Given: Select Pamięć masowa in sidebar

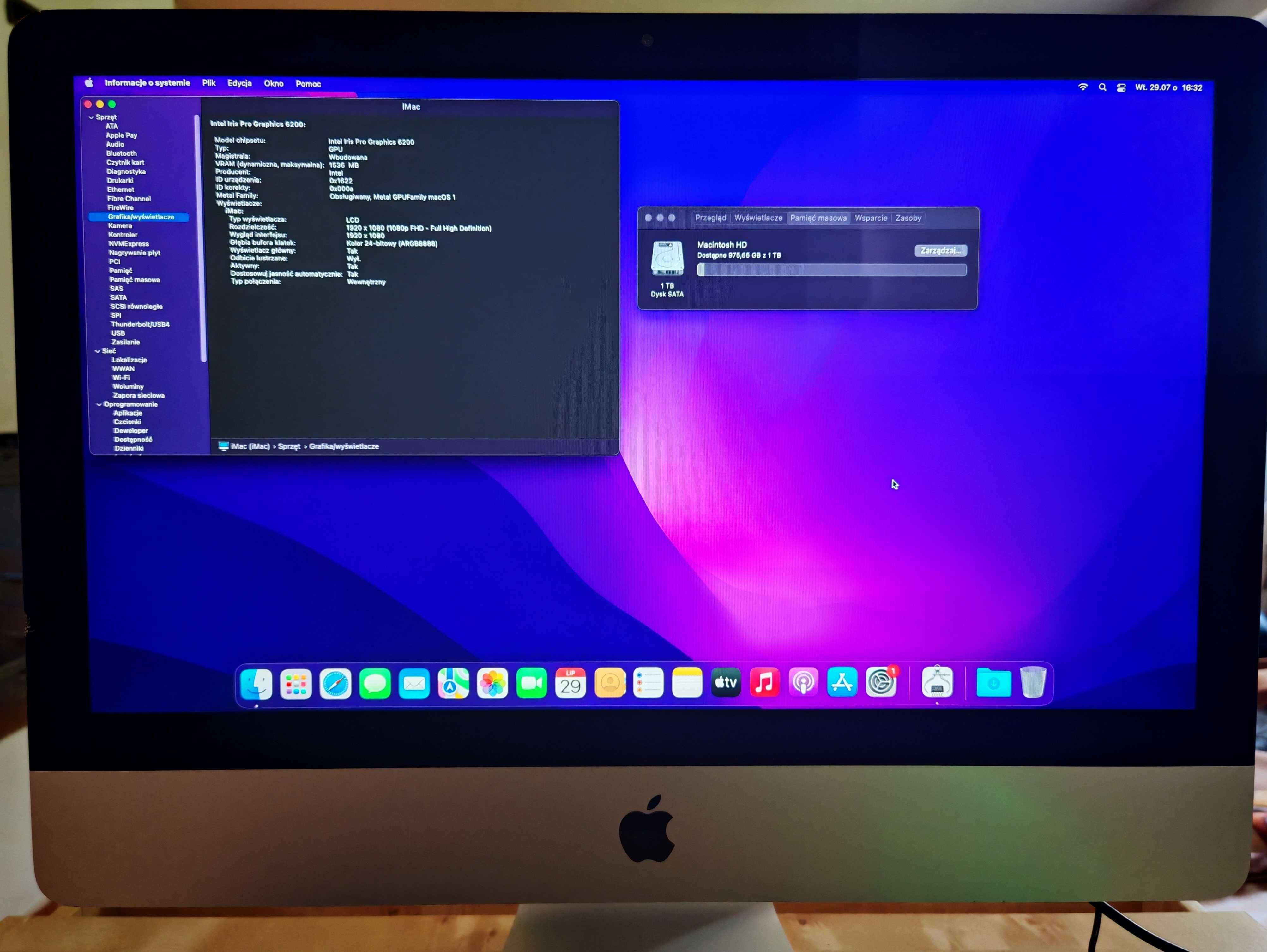Looking at the screenshot, I should point(135,280).
